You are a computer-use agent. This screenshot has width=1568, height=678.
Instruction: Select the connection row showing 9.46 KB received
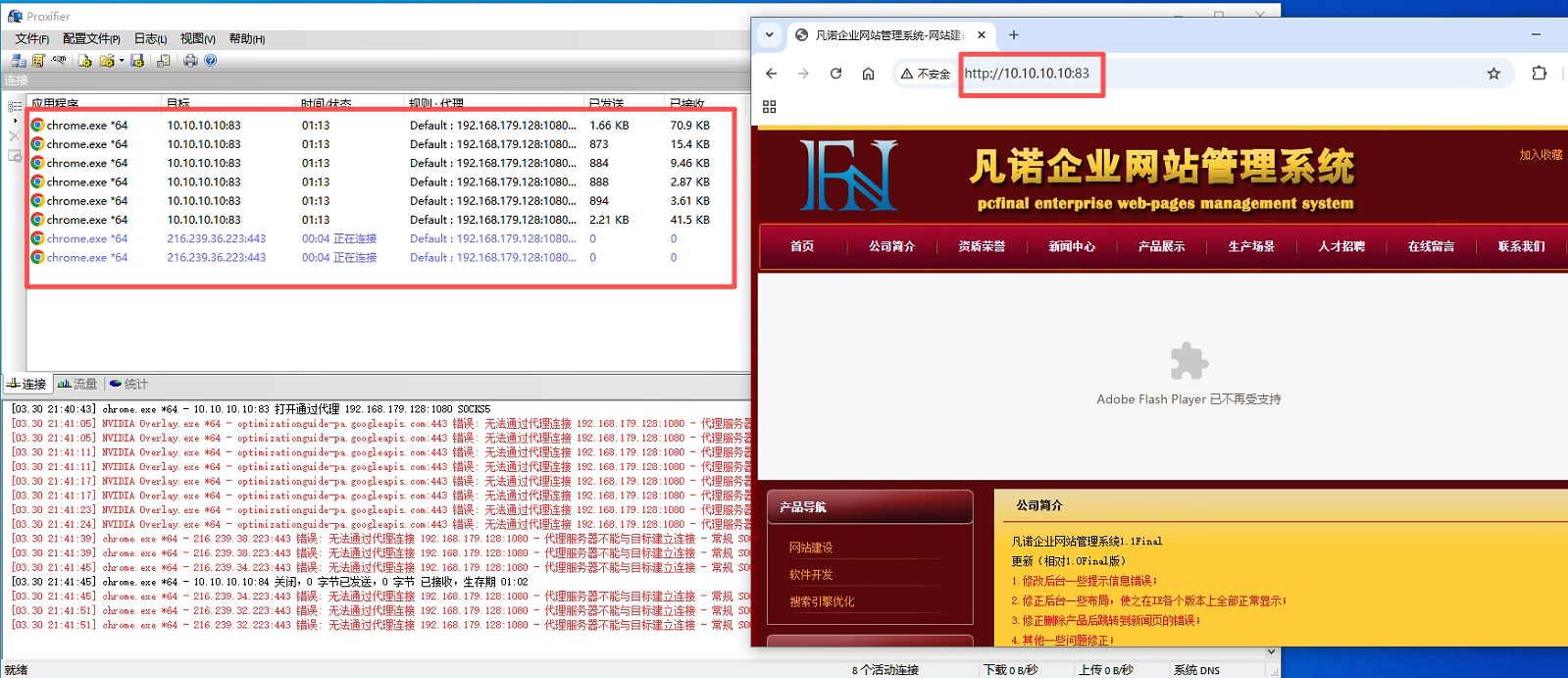(380, 163)
